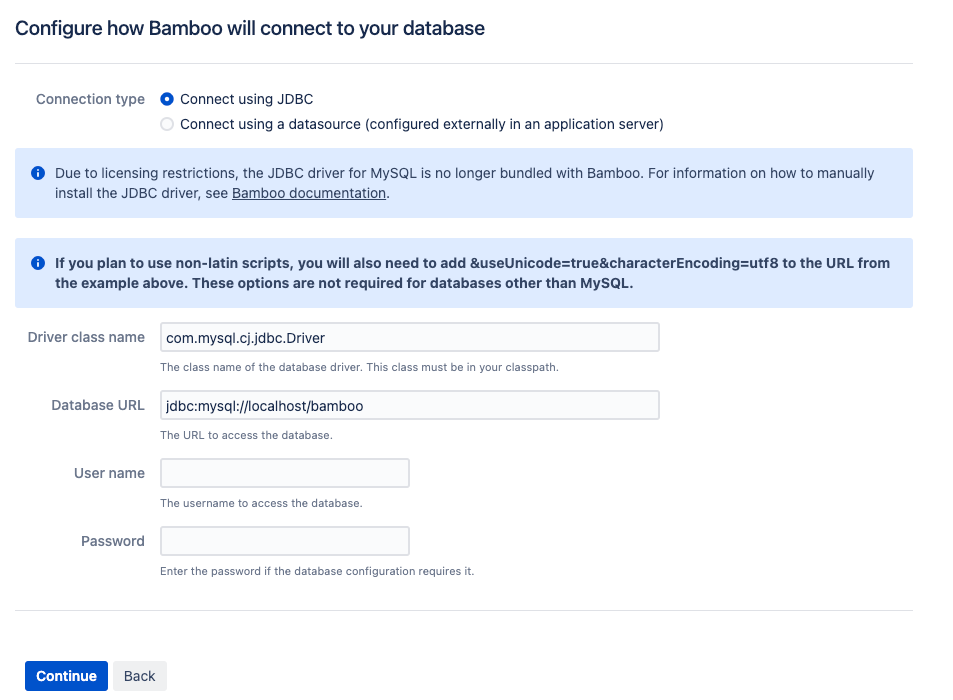
Task: Focus the Driver class name field
Action: [x=410, y=337]
